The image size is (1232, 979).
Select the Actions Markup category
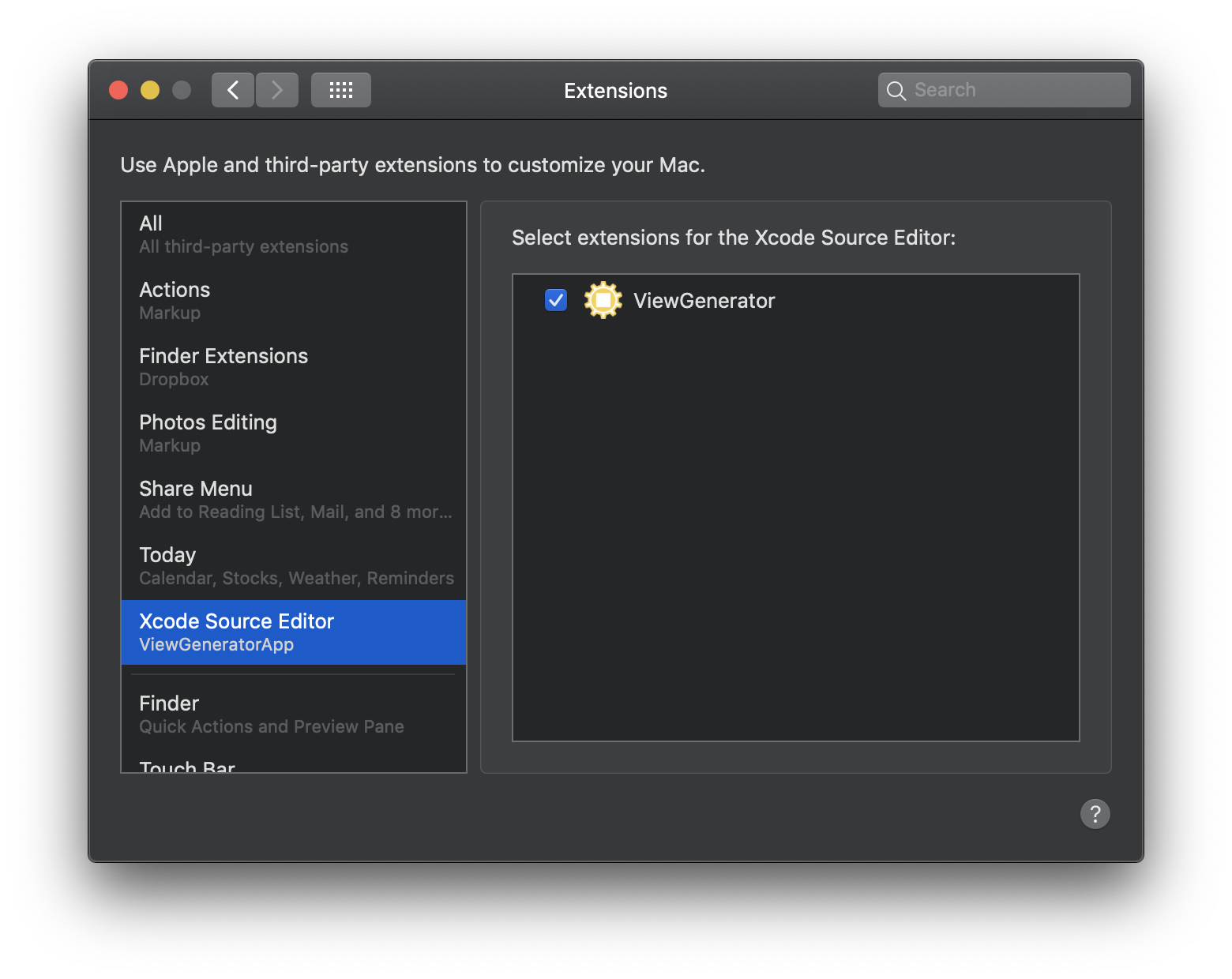pos(294,301)
